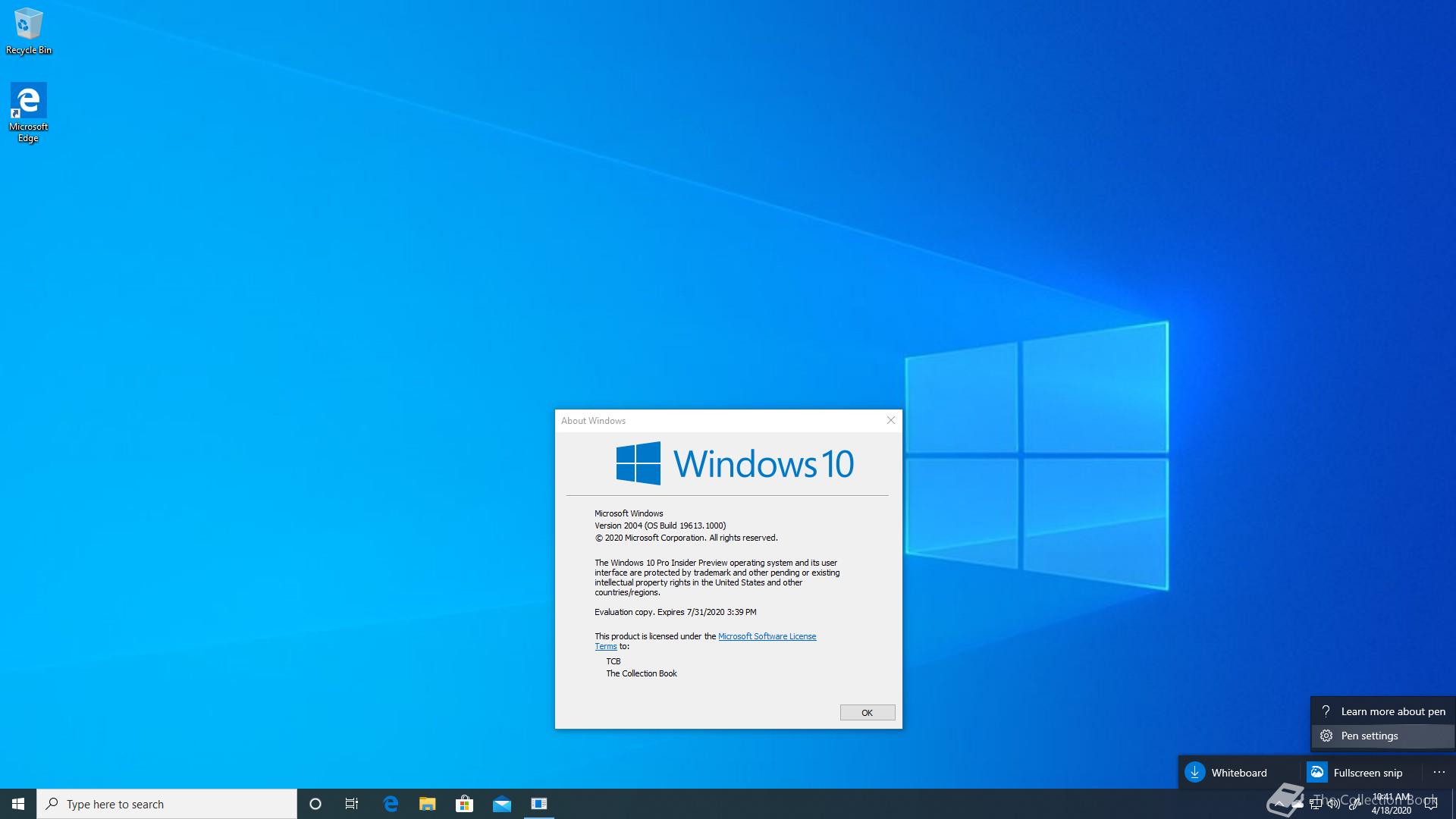This screenshot has height=819, width=1456.
Task: Click Version 2004 build text
Action: pos(660,526)
